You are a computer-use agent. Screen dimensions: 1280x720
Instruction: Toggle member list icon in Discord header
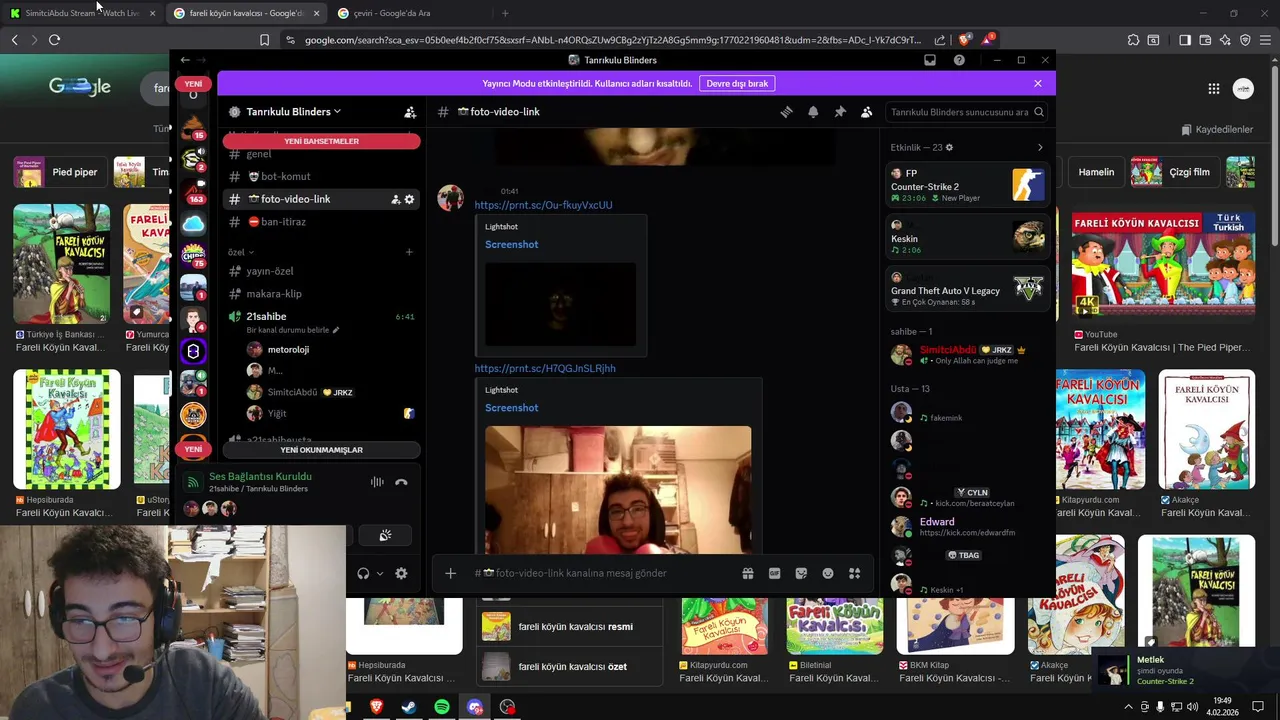pyautogui.click(x=866, y=112)
